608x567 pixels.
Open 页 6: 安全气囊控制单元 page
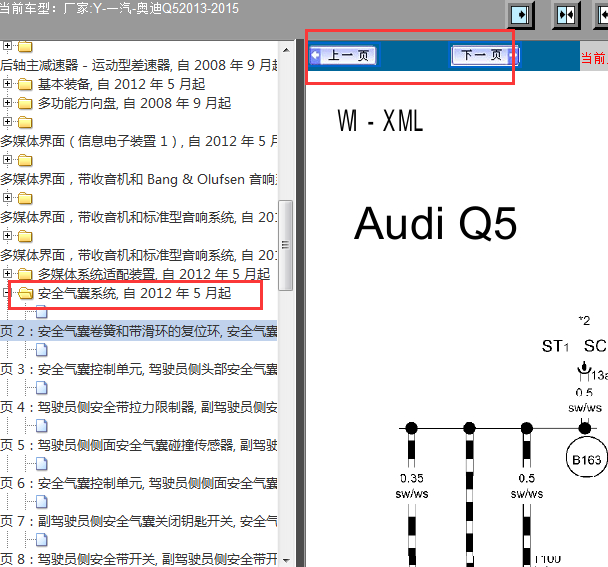(138, 483)
